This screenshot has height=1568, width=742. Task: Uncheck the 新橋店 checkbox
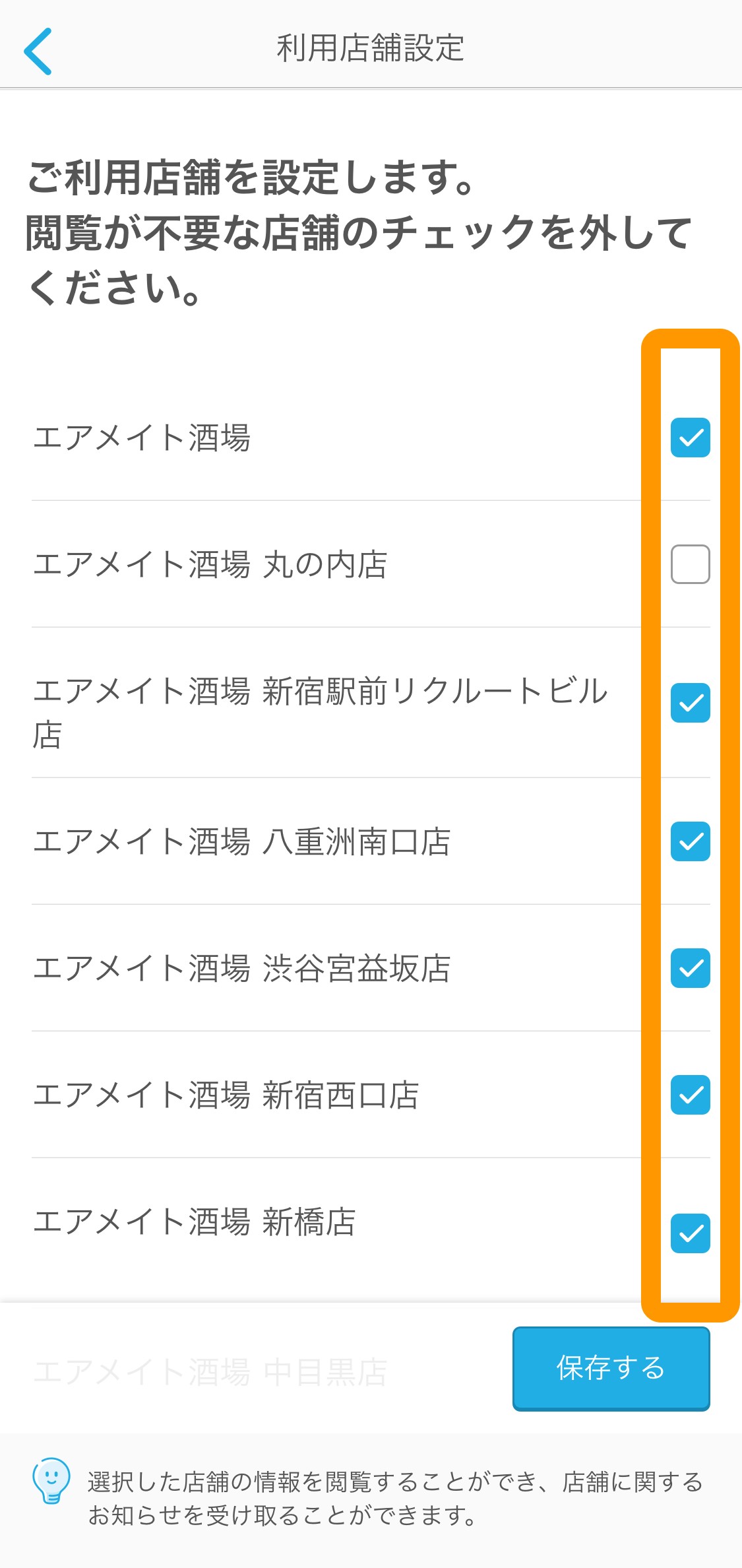[691, 1233]
